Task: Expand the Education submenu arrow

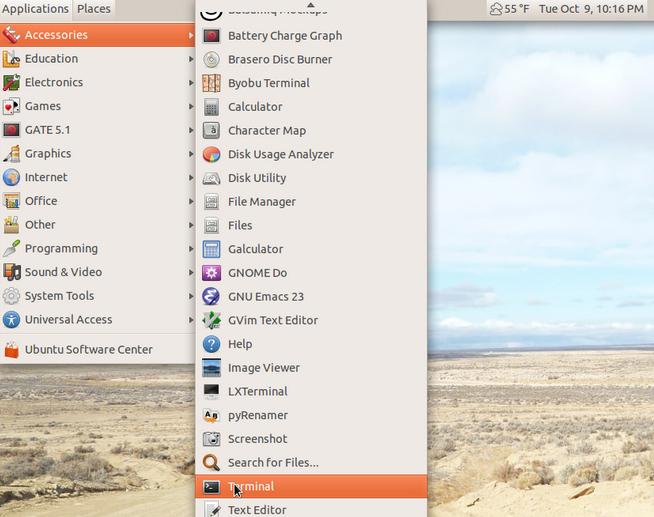Action: [x=190, y=59]
